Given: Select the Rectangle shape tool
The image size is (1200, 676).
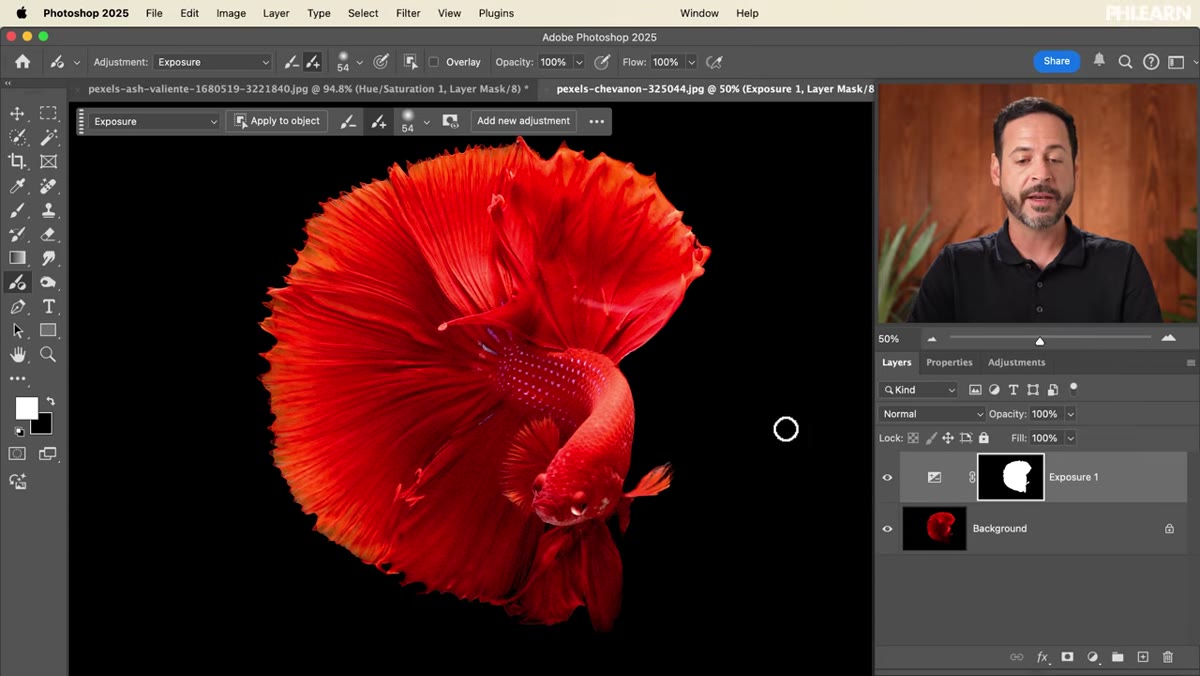Looking at the screenshot, I should (48, 330).
